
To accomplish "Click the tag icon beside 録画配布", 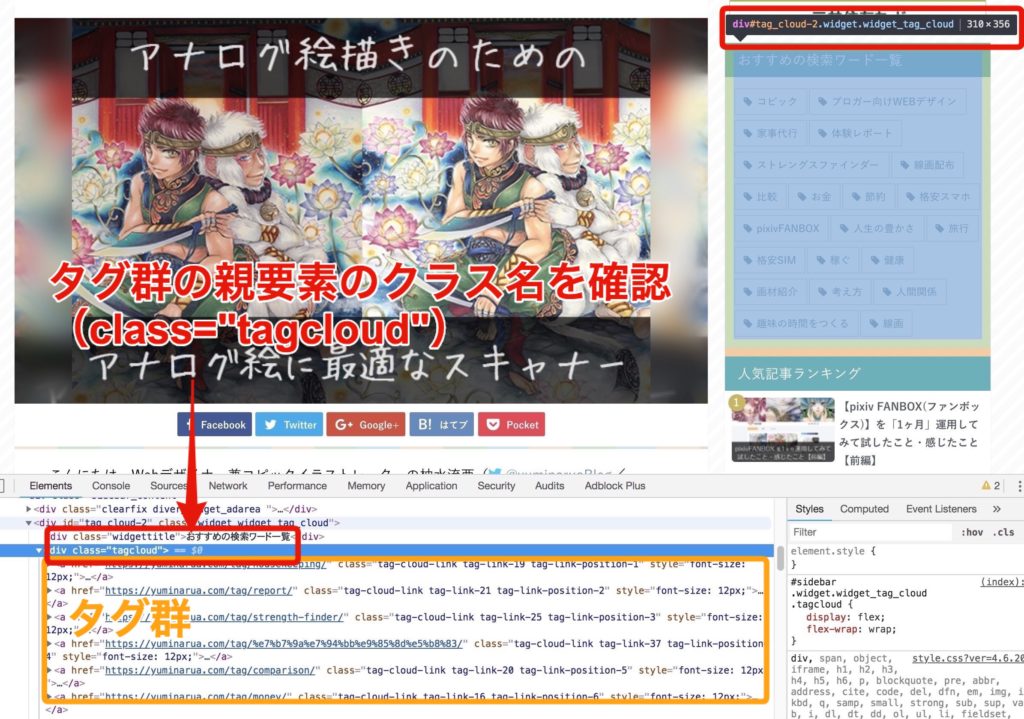I will [905, 164].
